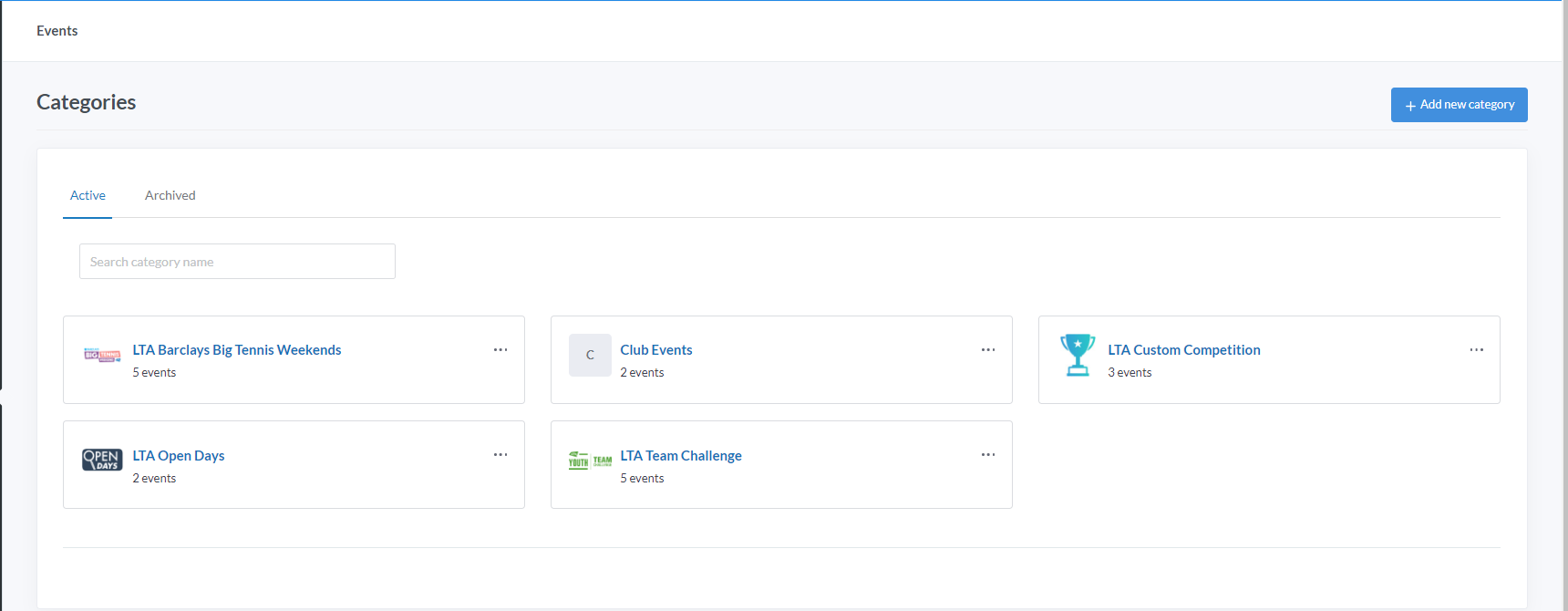Viewport: 1568px width, 611px height.
Task: Click the Club Events 'C' placeholder icon
Action: (x=590, y=355)
